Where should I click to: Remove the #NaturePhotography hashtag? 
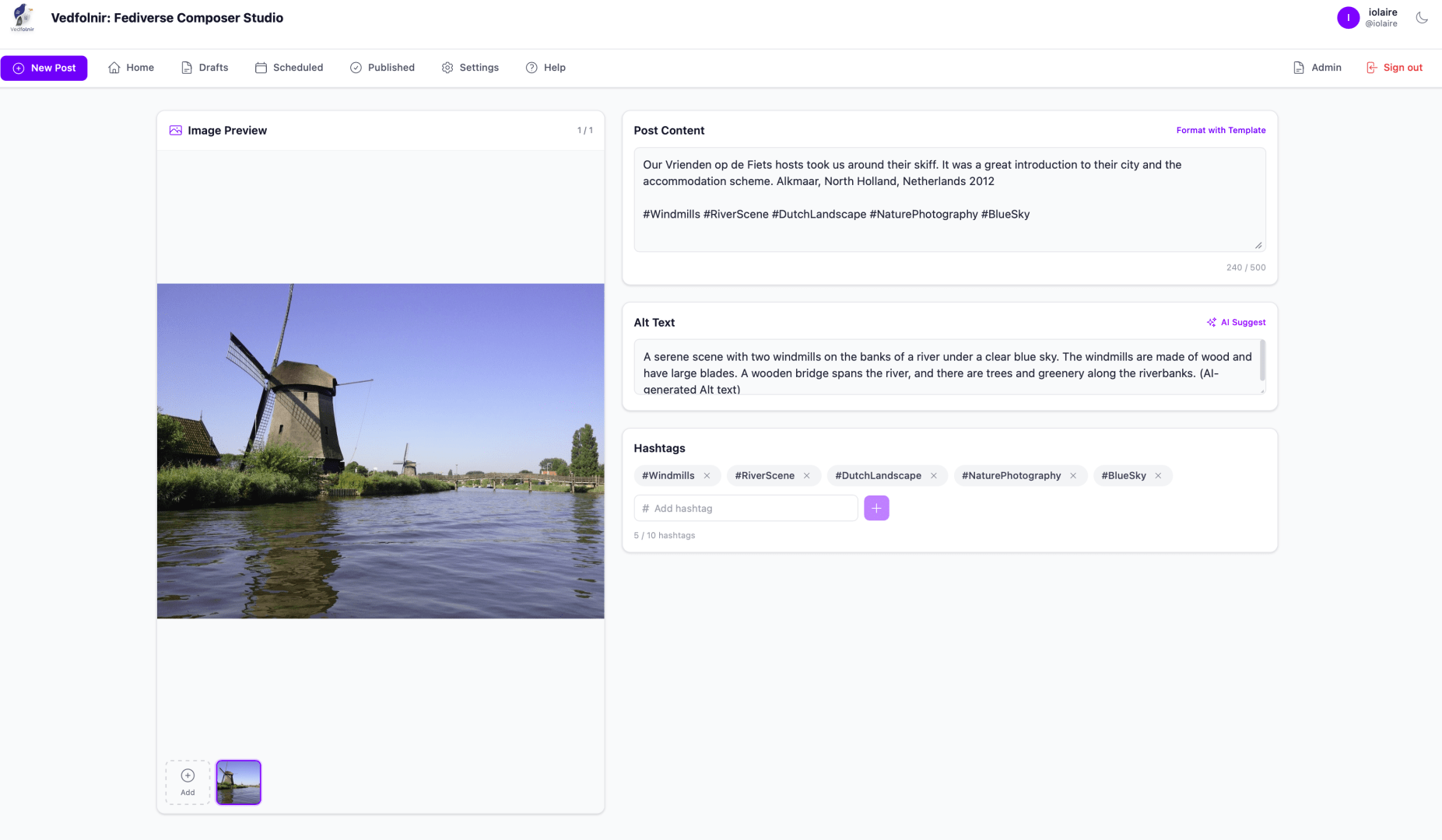(x=1073, y=476)
